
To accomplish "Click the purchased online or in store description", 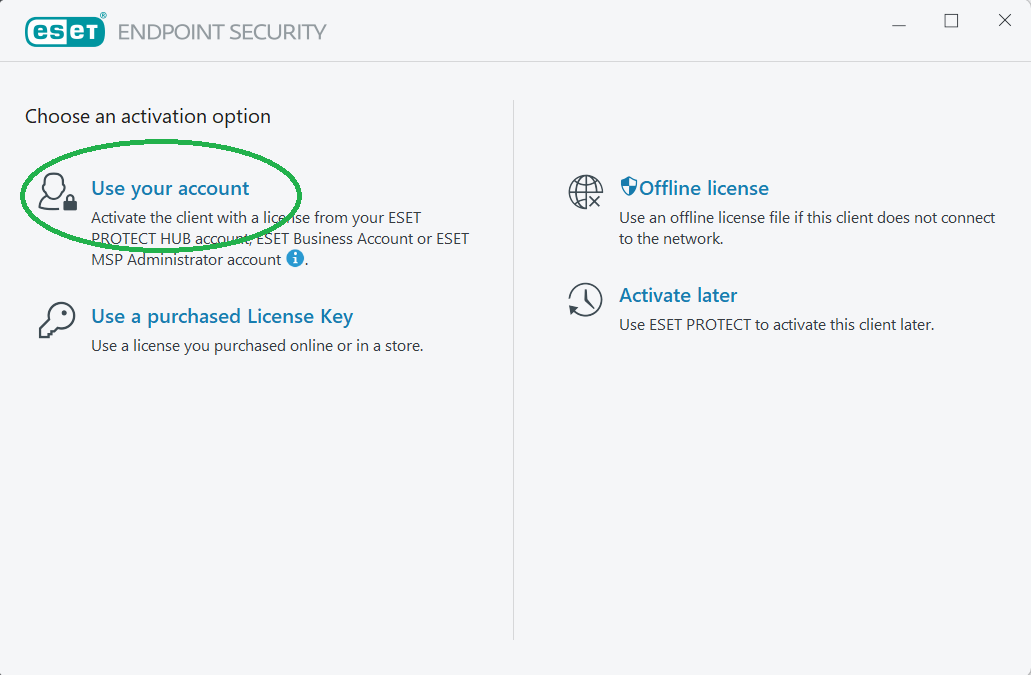I will tap(257, 346).
